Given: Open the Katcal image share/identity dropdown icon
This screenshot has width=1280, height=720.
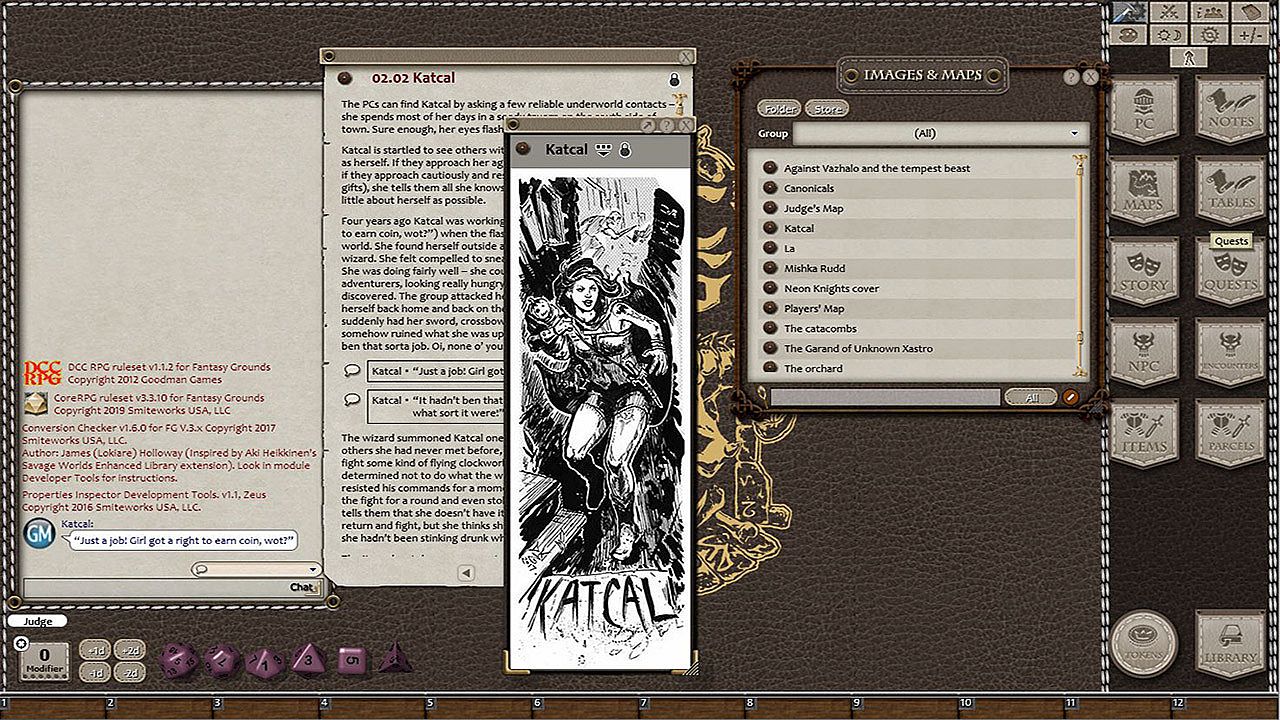Looking at the screenshot, I should click(603, 150).
